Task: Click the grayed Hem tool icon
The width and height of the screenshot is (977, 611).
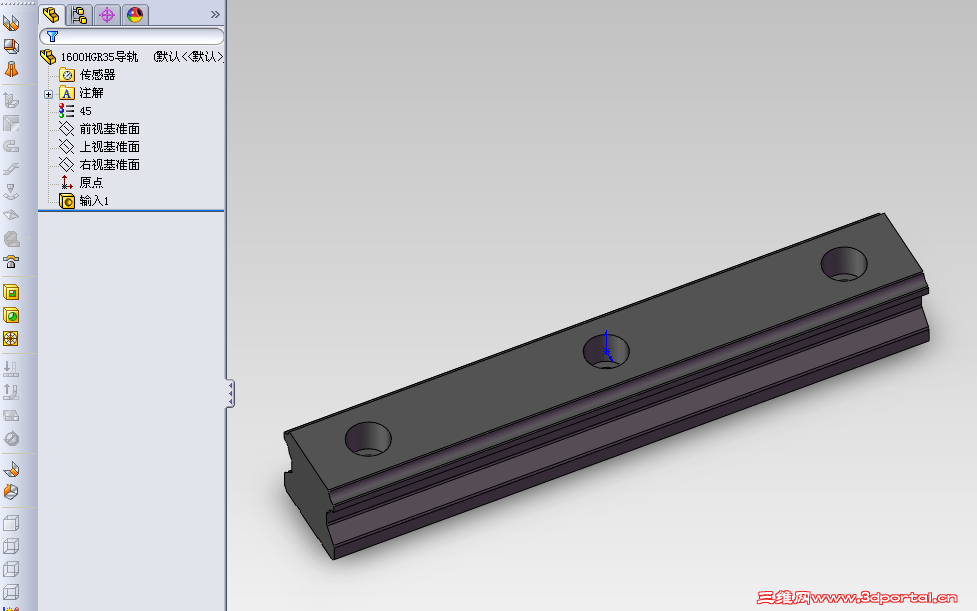Action: (11, 146)
